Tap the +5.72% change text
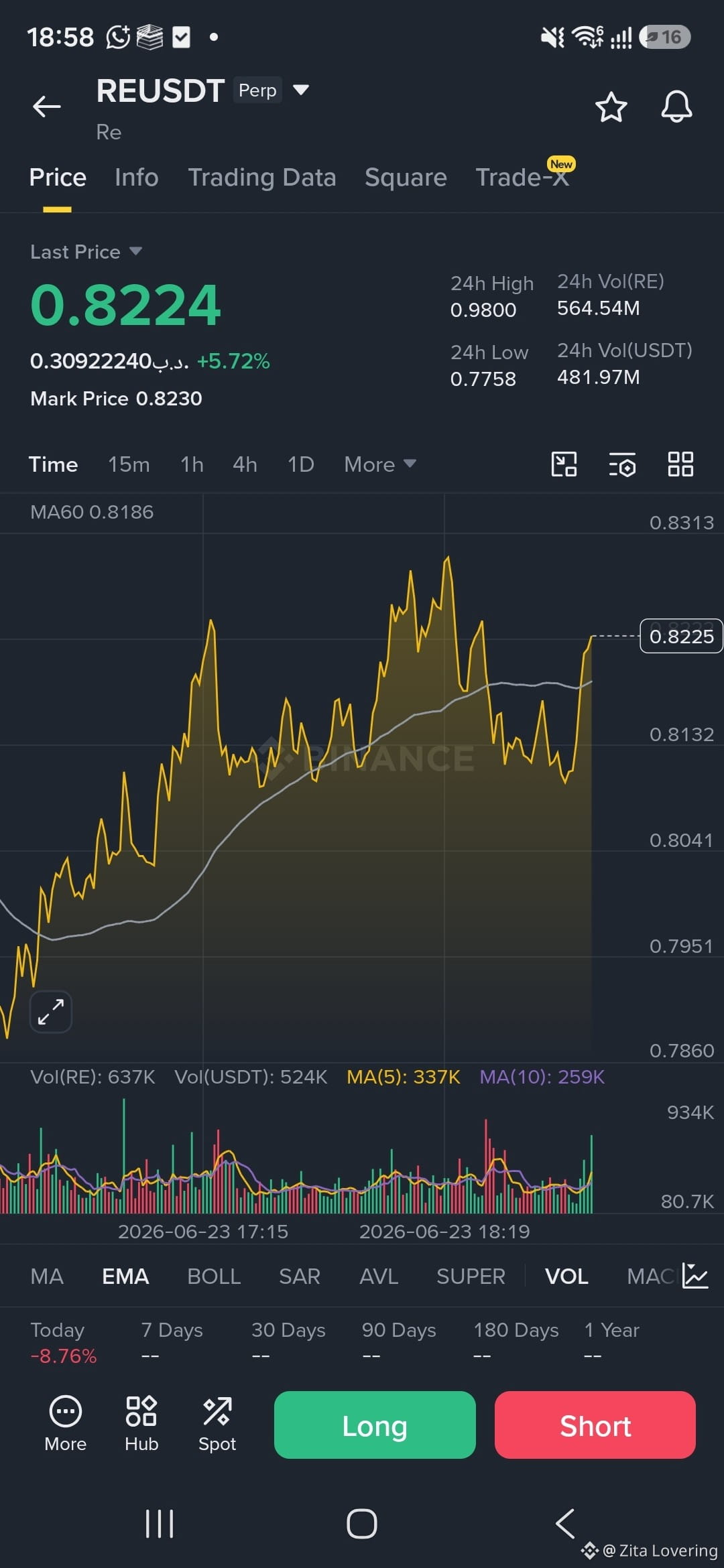Image resolution: width=724 pixels, height=1568 pixels. [x=233, y=361]
